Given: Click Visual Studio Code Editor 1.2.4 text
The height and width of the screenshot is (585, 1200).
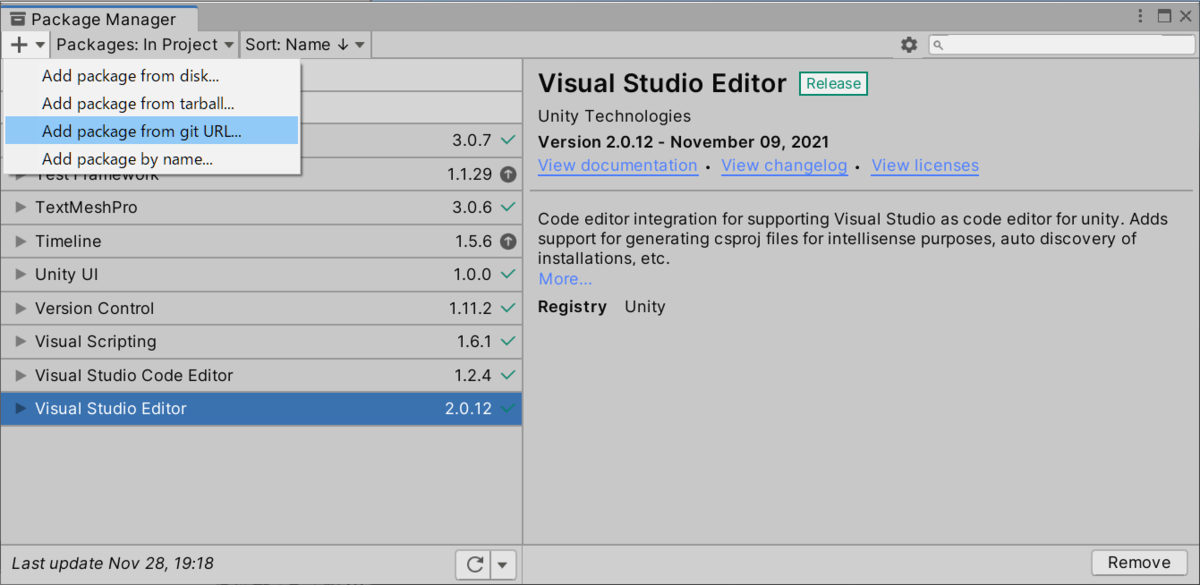Looking at the screenshot, I should 473,375.
